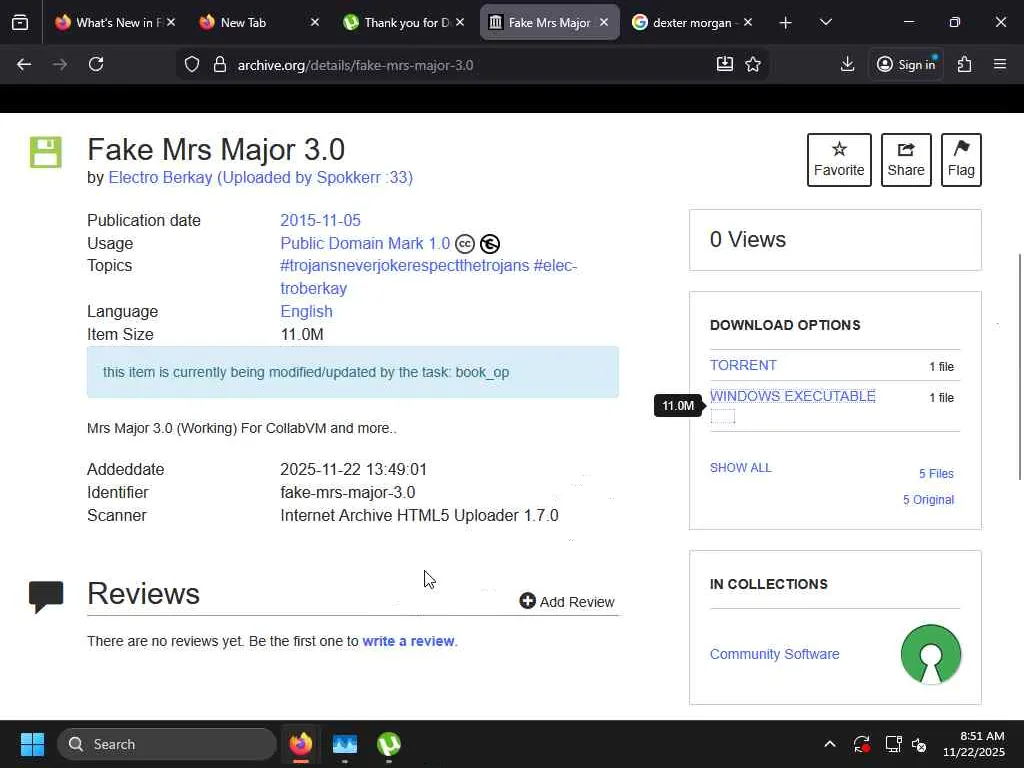Open the blue monitor app in taskbar
This screenshot has width=1024, height=768.
pyautogui.click(x=345, y=744)
